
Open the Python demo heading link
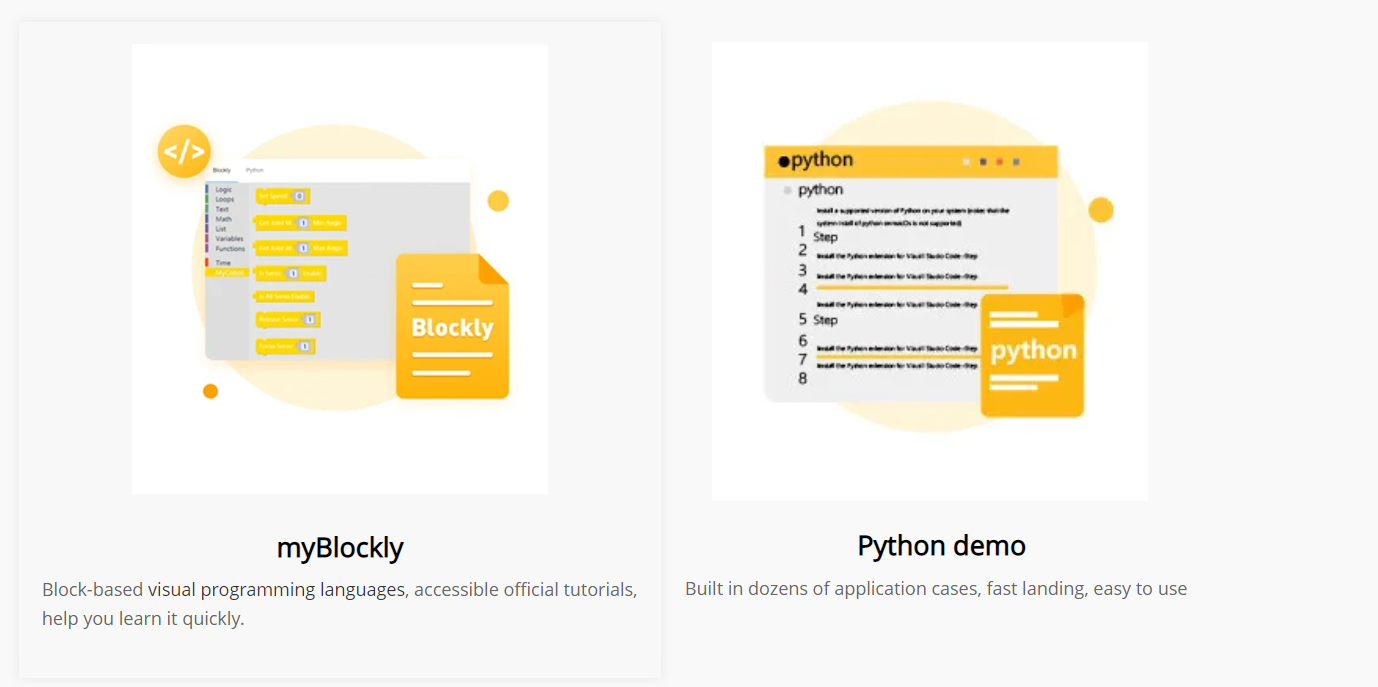941,546
